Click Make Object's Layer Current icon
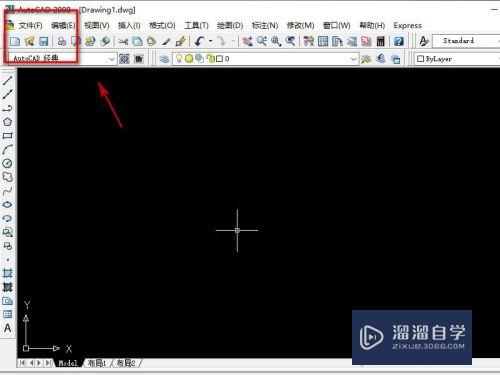 (366, 59)
